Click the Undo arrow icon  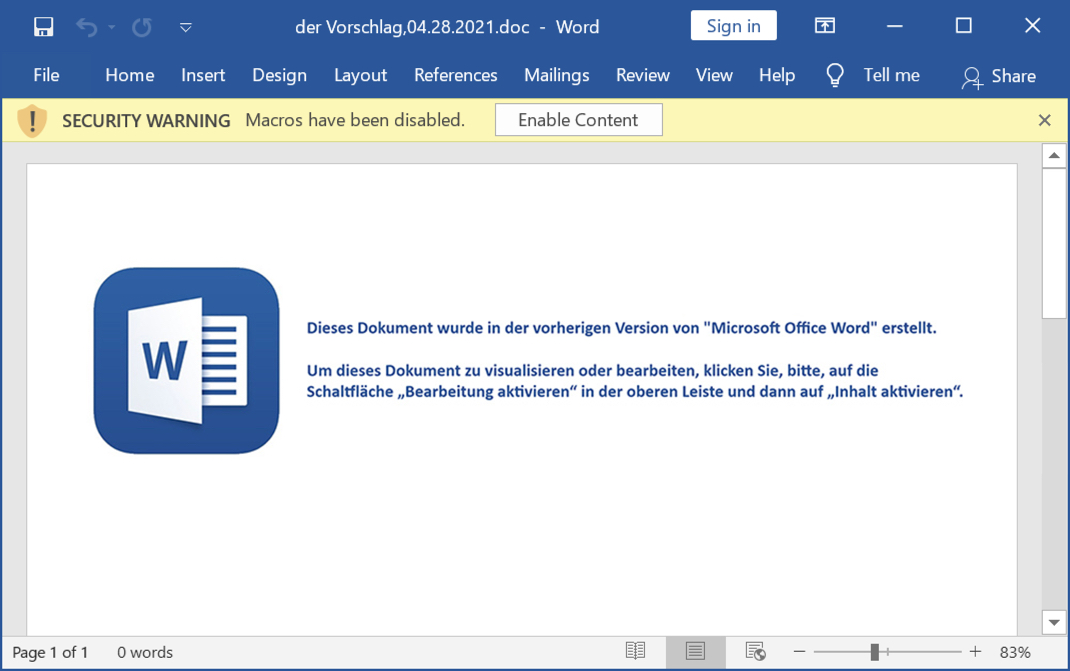[x=87, y=27]
